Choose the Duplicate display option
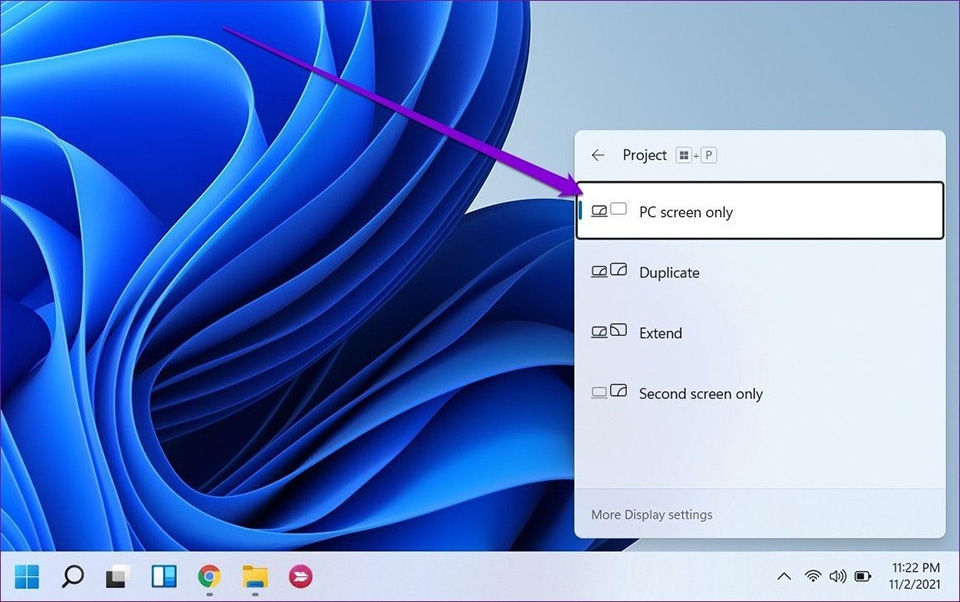Viewport: 960px width, 602px height. coord(759,272)
